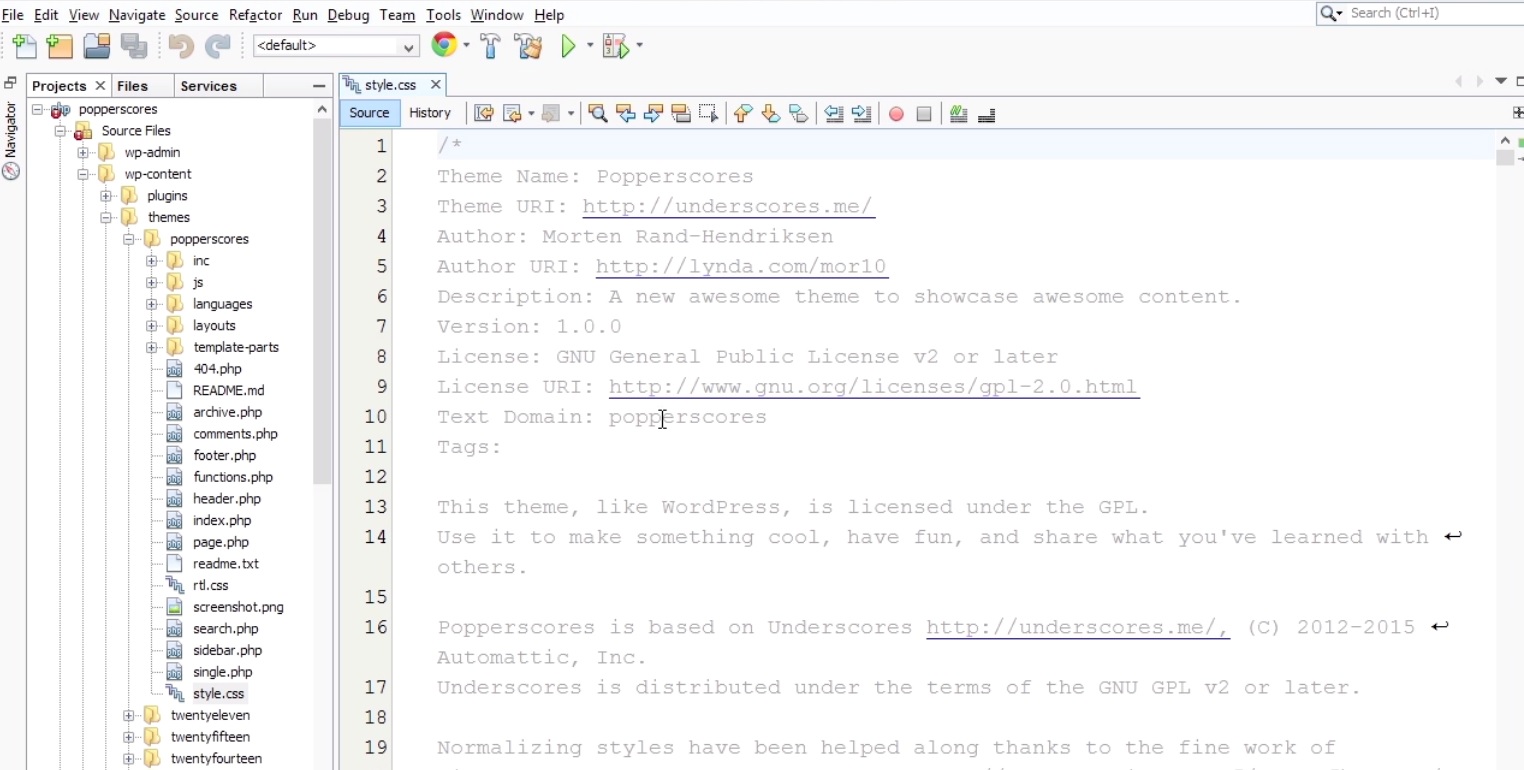Click the Find Selection magnifier icon
This screenshot has width=1524, height=770.
[598, 114]
